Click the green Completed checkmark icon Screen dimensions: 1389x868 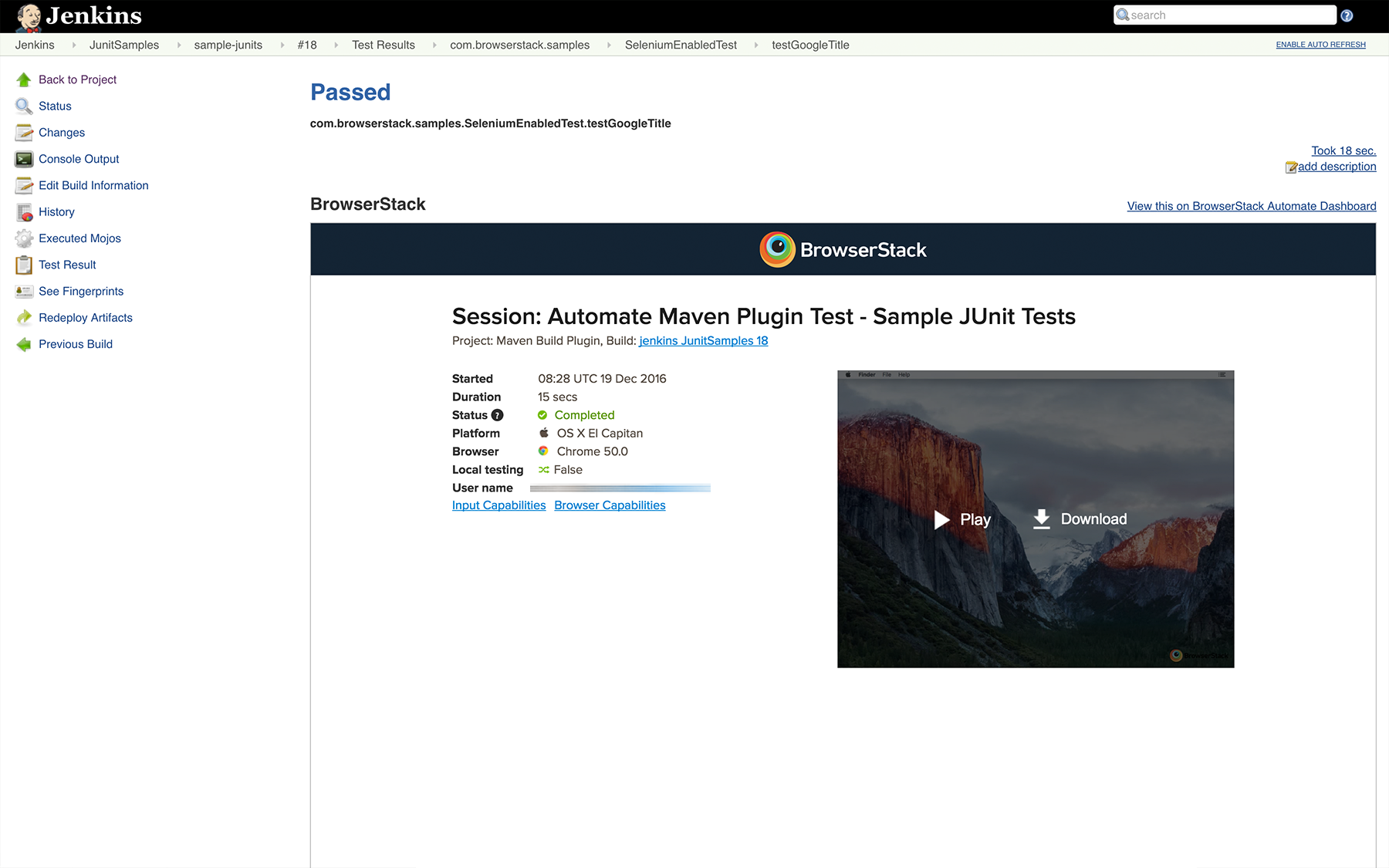click(x=542, y=415)
